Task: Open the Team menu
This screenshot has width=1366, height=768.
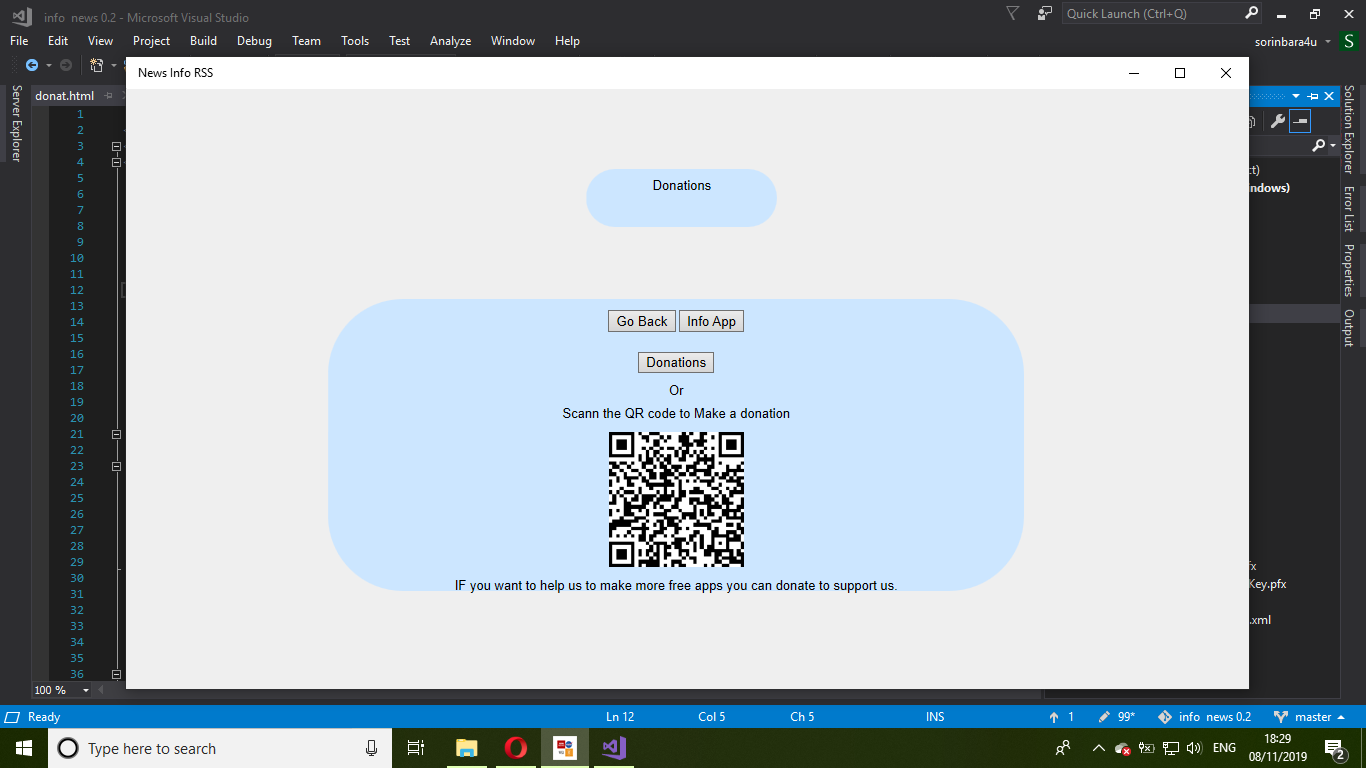Action: 306,41
